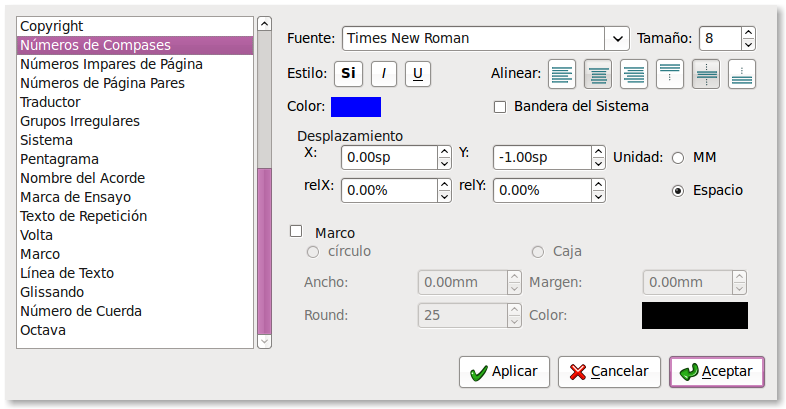
Task: Increase Tamaño font size value
Action: [x=748, y=33]
